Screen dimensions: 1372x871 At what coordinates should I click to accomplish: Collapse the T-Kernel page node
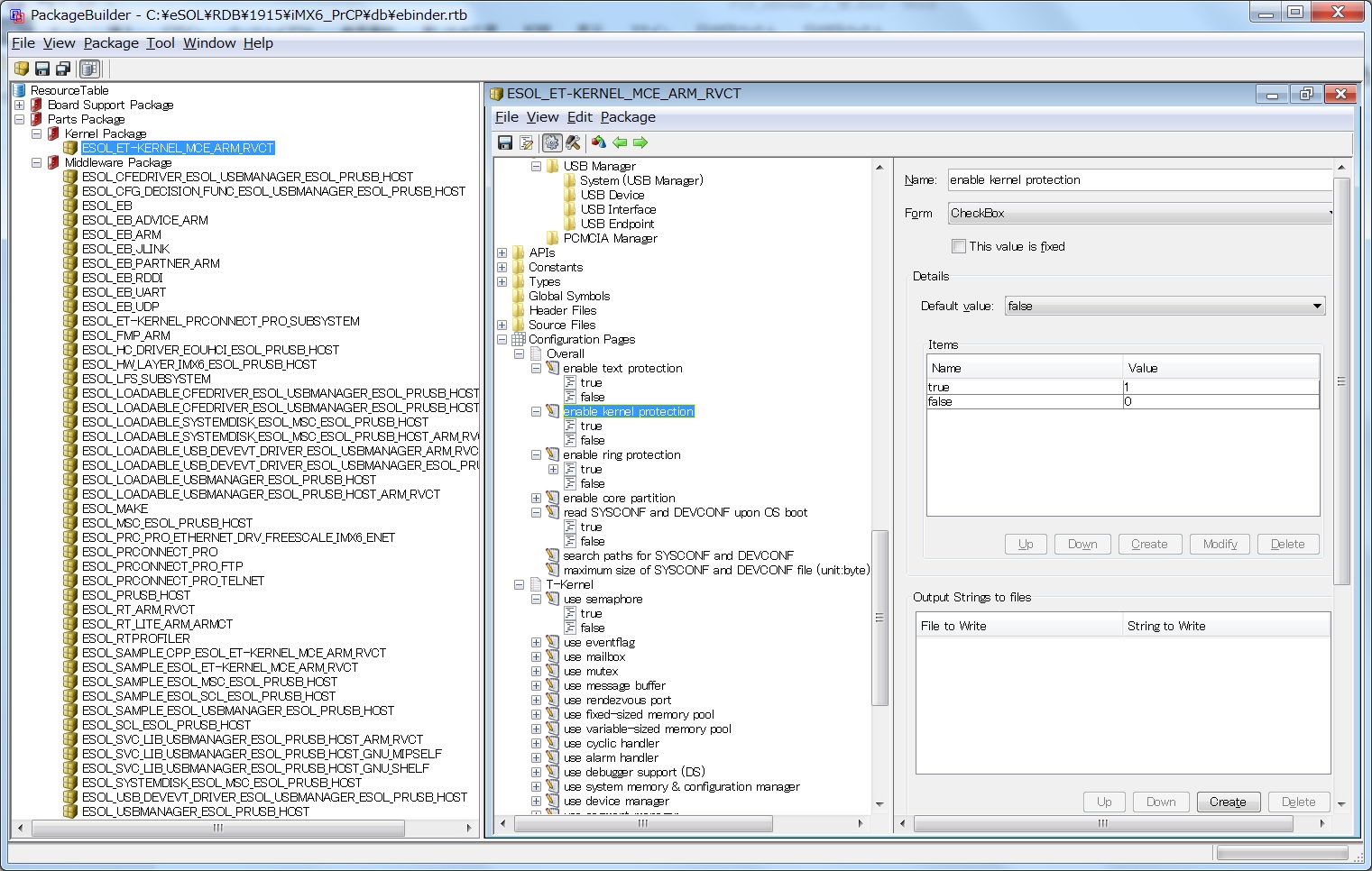click(x=519, y=584)
